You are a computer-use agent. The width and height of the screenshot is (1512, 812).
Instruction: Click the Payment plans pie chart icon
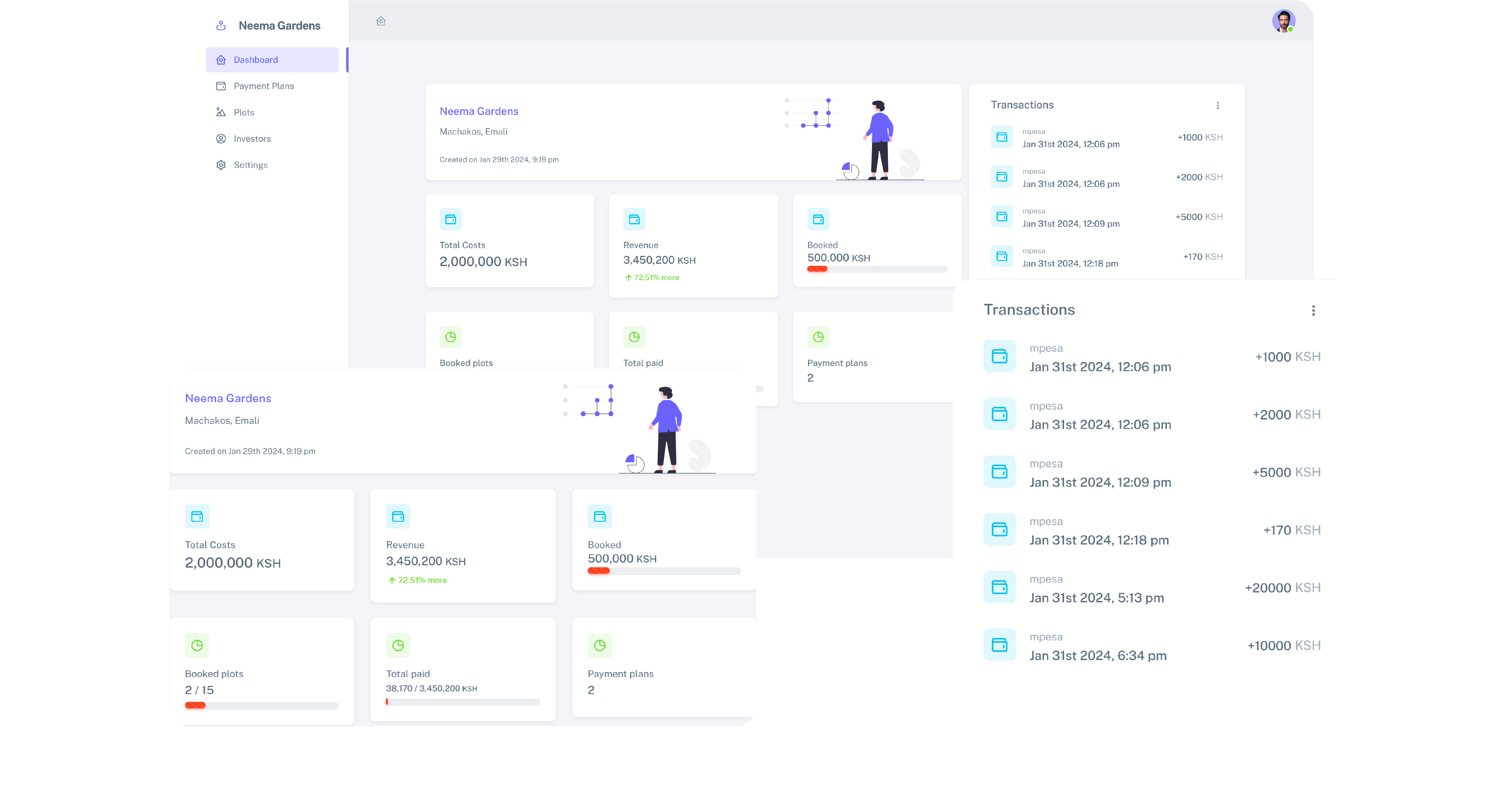click(599, 645)
